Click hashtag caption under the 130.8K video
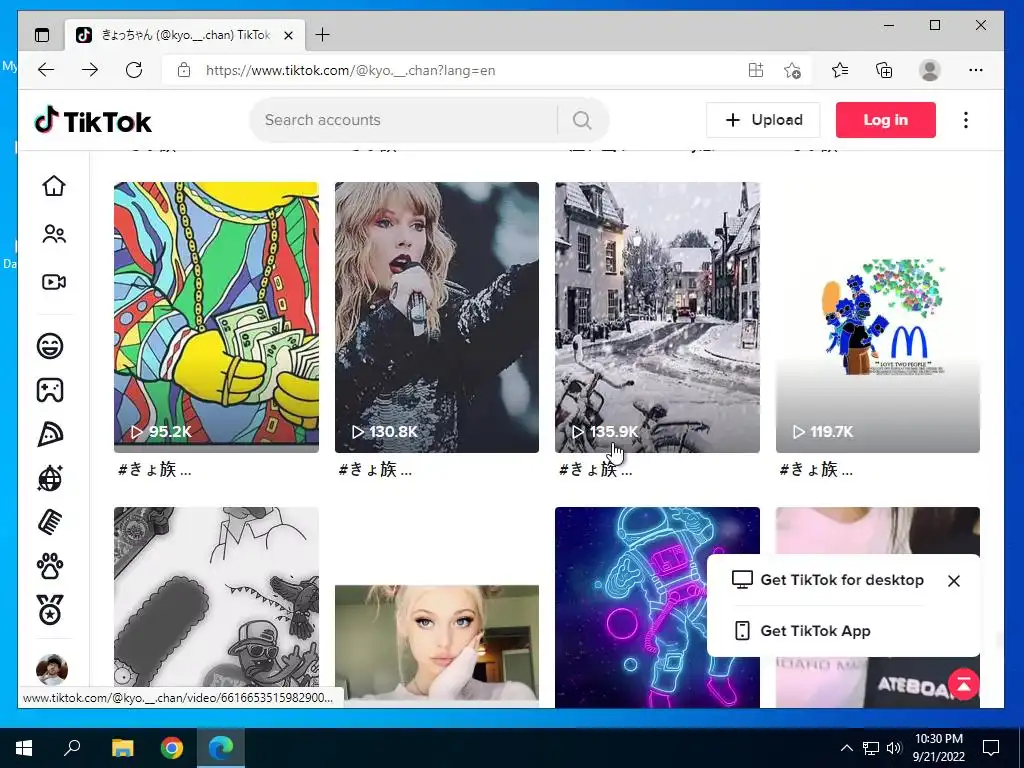This screenshot has height=768, width=1024. [376, 470]
